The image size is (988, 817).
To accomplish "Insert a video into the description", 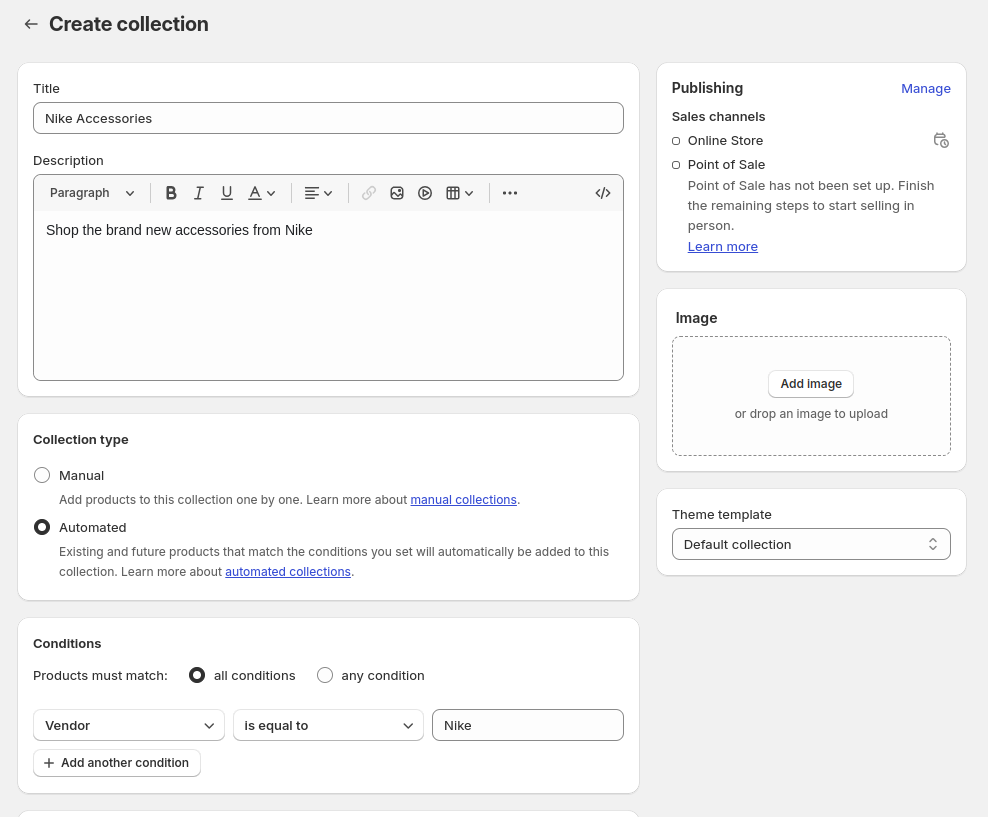I will [425, 193].
